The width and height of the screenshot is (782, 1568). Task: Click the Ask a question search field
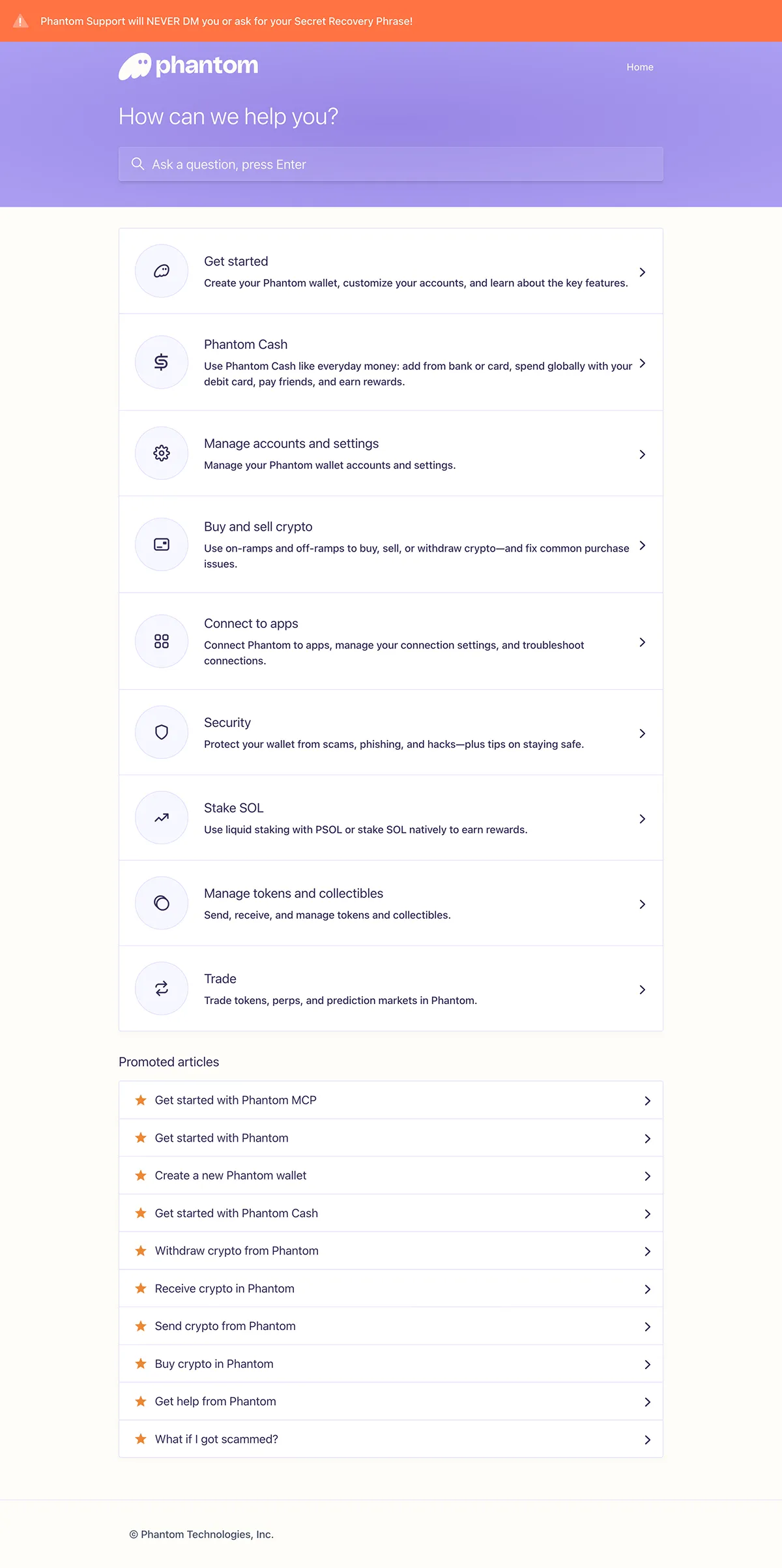click(391, 164)
